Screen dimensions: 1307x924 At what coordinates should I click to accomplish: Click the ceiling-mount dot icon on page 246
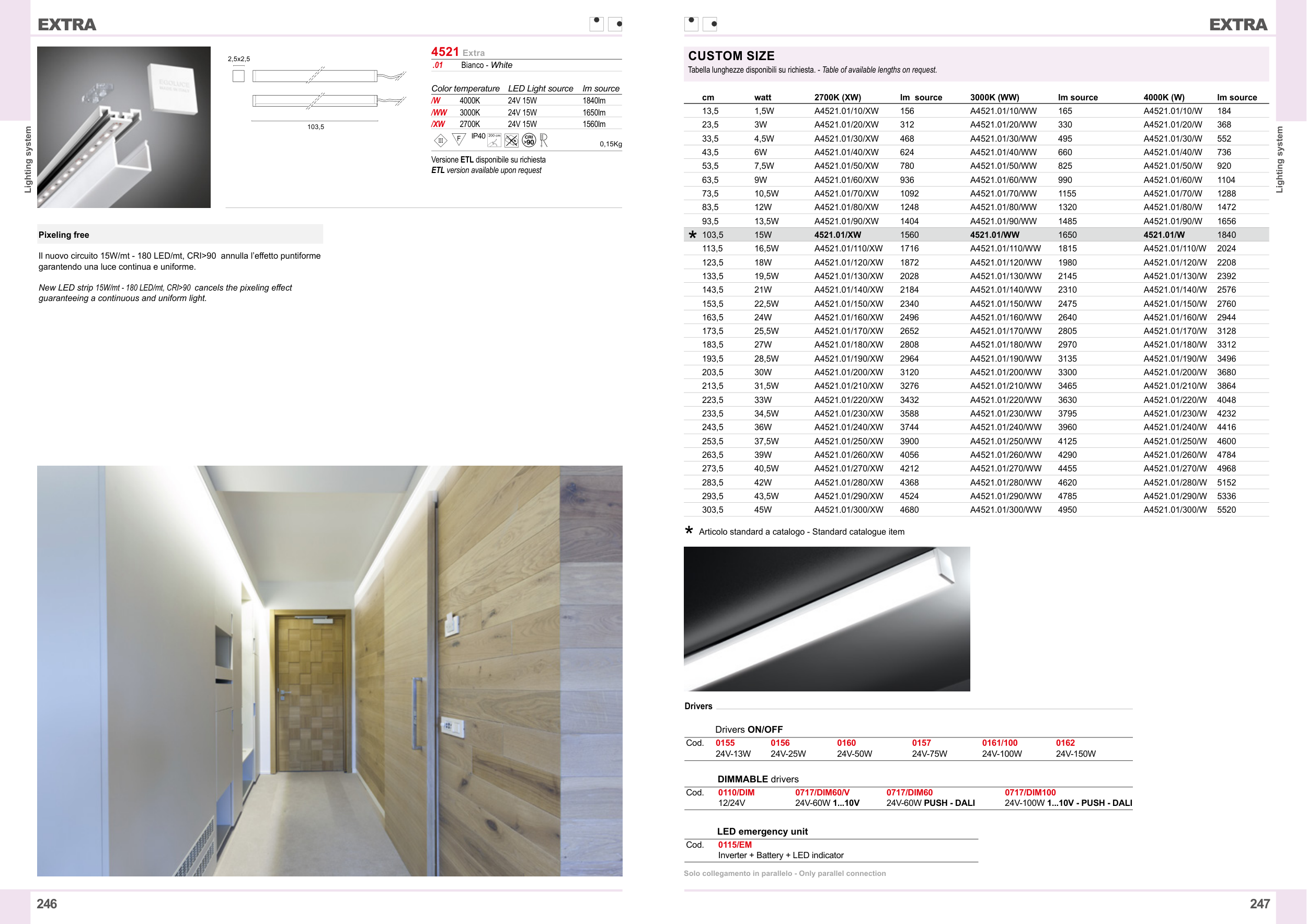(x=596, y=24)
